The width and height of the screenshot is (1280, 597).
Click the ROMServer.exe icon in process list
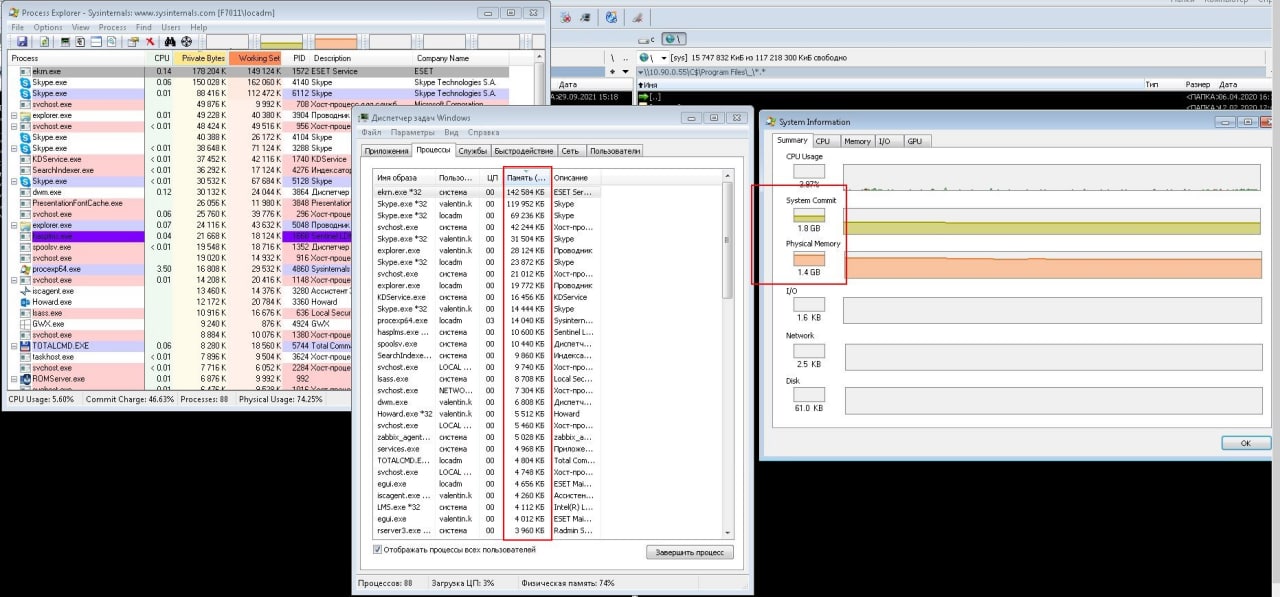coord(25,379)
